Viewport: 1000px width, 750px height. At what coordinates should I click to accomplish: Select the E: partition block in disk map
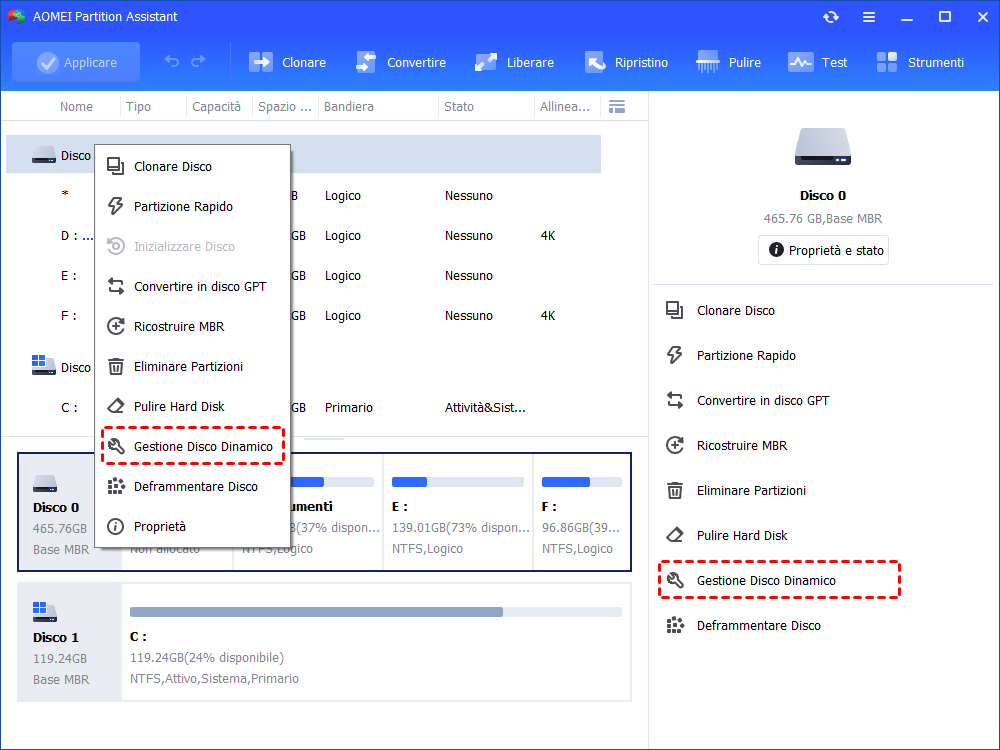(458, 512)
